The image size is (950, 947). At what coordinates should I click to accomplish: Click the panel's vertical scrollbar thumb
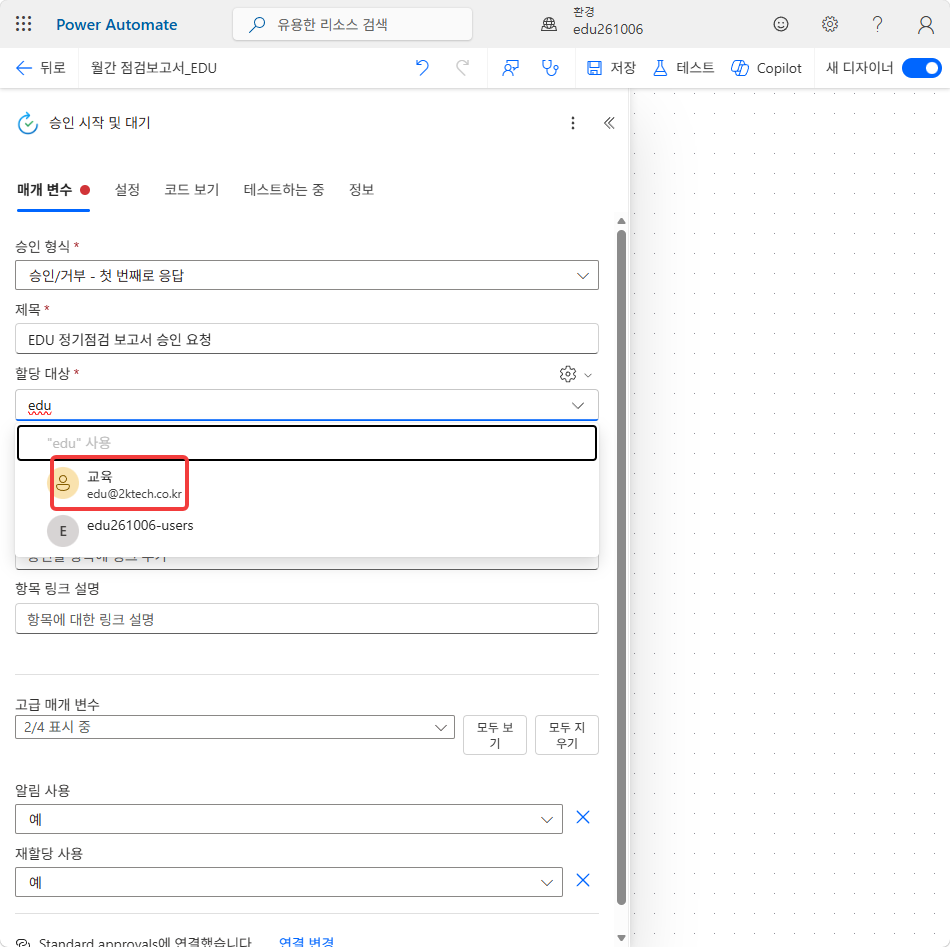coord(621,567)
